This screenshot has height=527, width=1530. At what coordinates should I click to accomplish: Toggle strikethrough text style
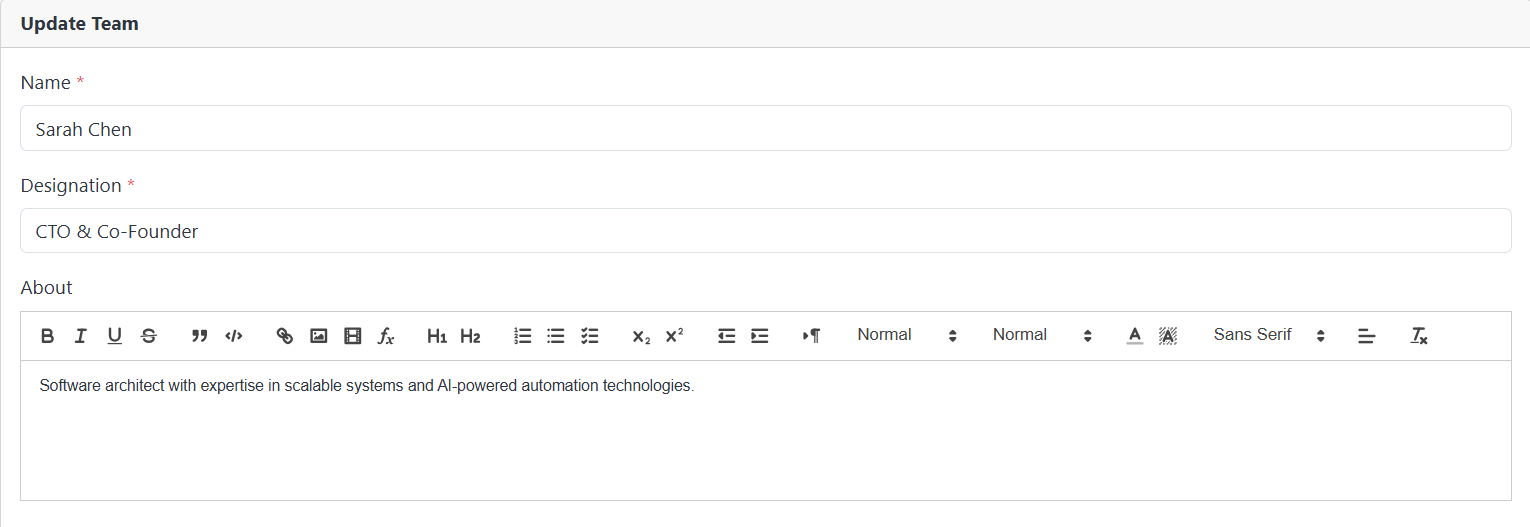(149, 336)
